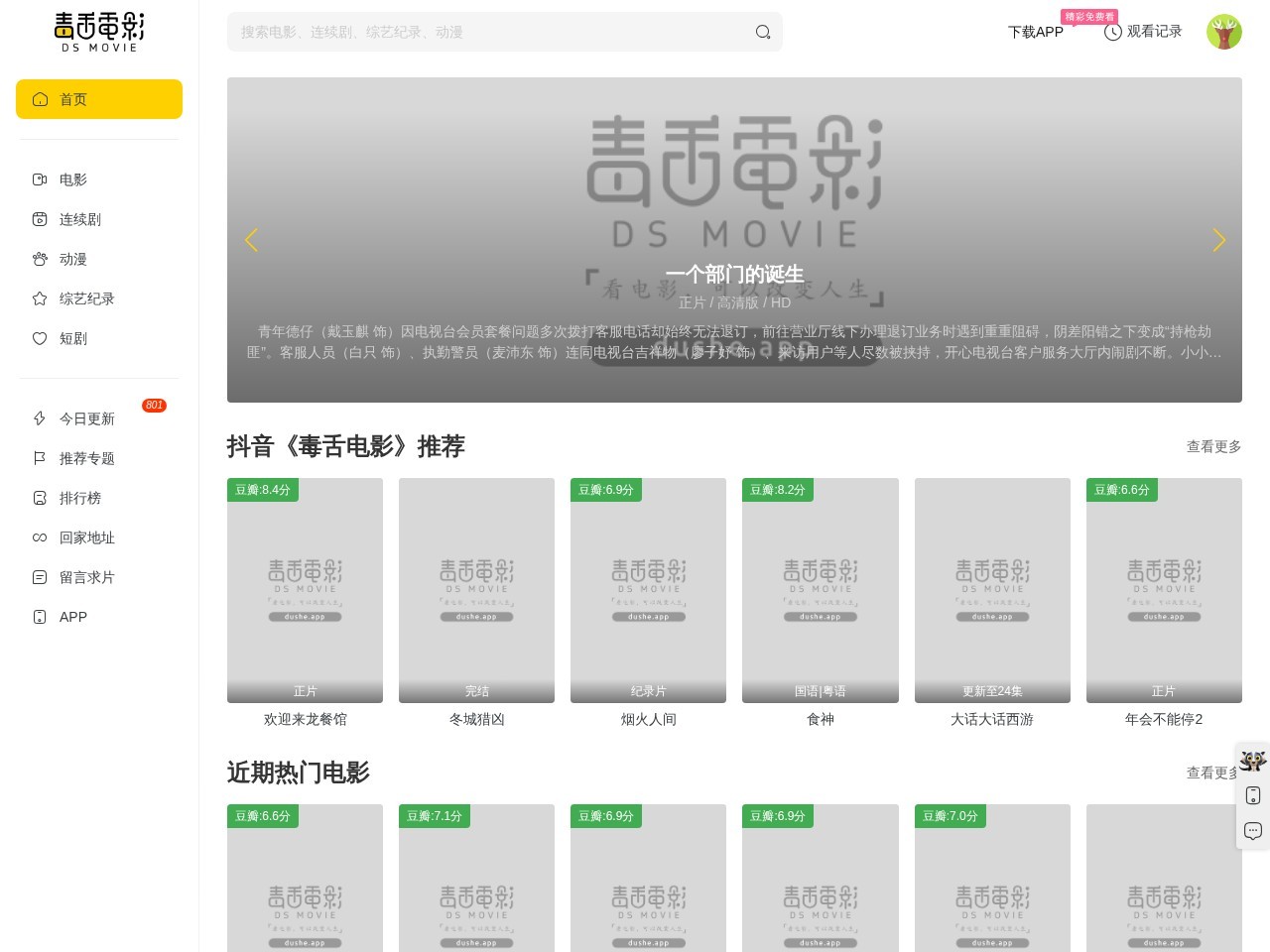
Task: Open 年会不能停2 poster thumbnail
Action: [x=1164, y=590]
